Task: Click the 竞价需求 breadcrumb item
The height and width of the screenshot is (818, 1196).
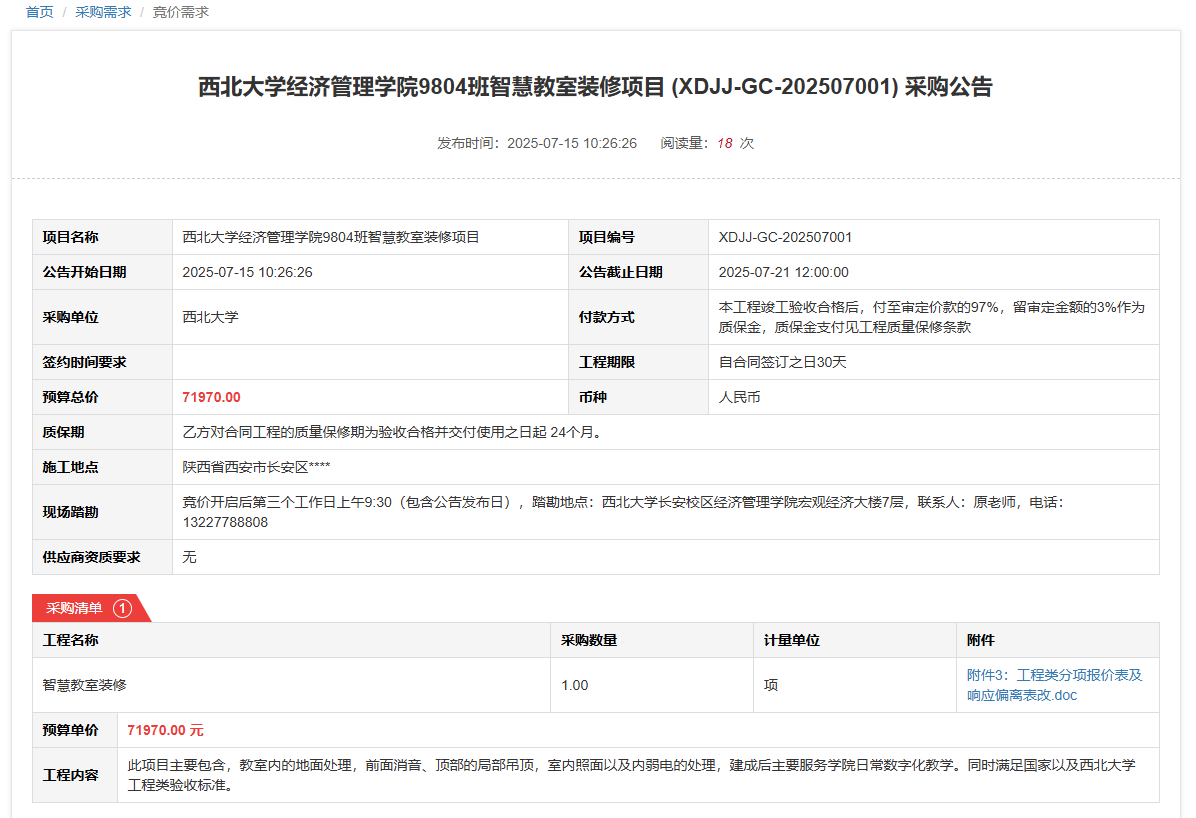Action: 180,12
